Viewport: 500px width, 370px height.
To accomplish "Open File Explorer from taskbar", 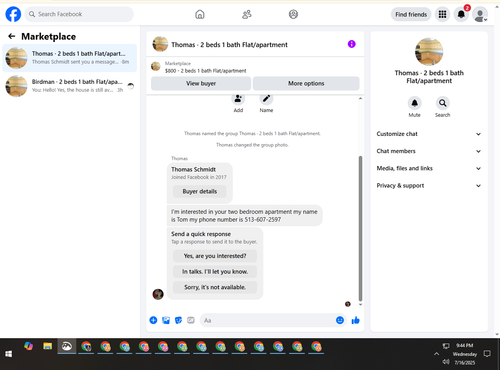I will [47, 347].
